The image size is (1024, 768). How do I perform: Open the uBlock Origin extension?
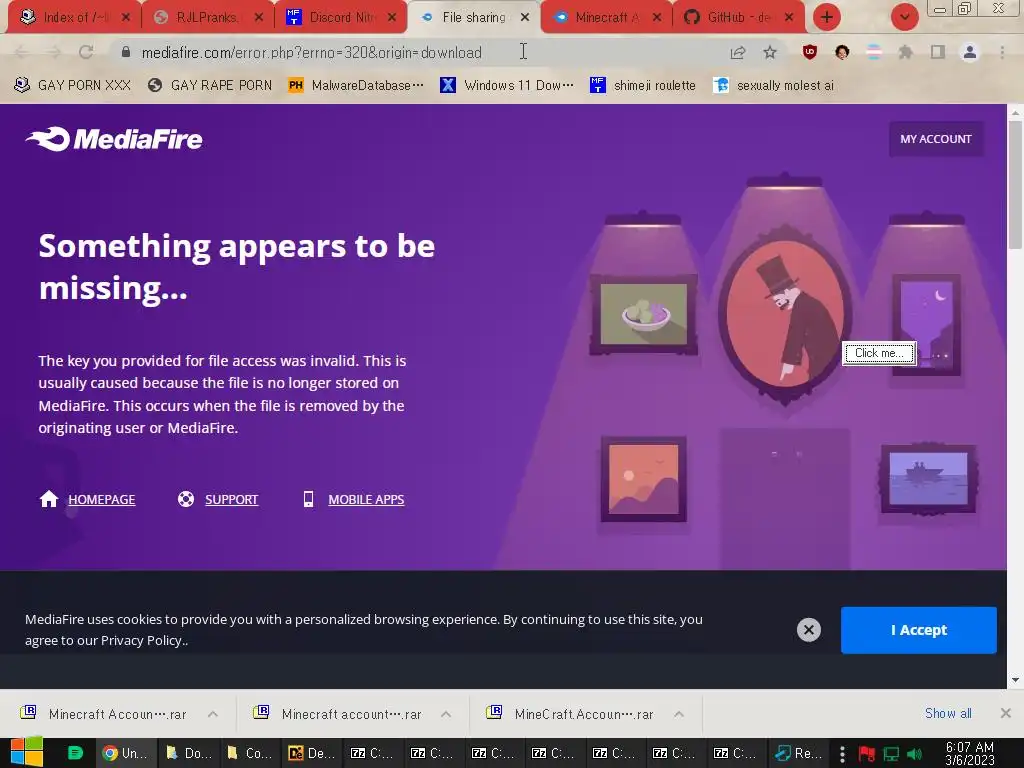(810, 52)
